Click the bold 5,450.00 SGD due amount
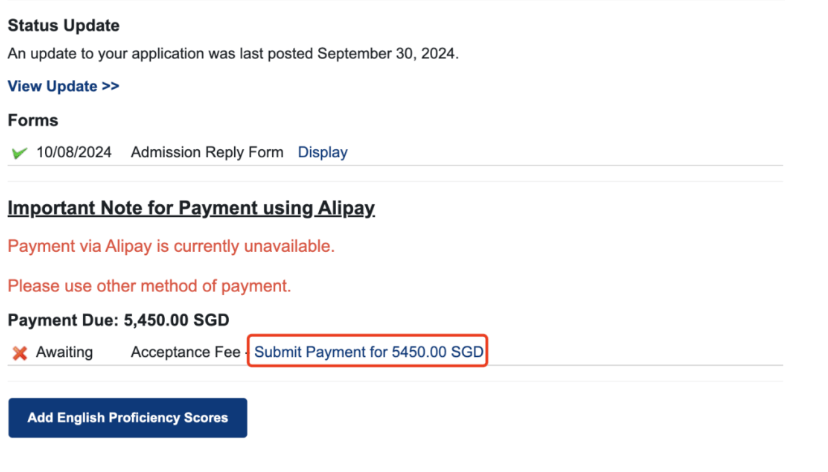 176,321
